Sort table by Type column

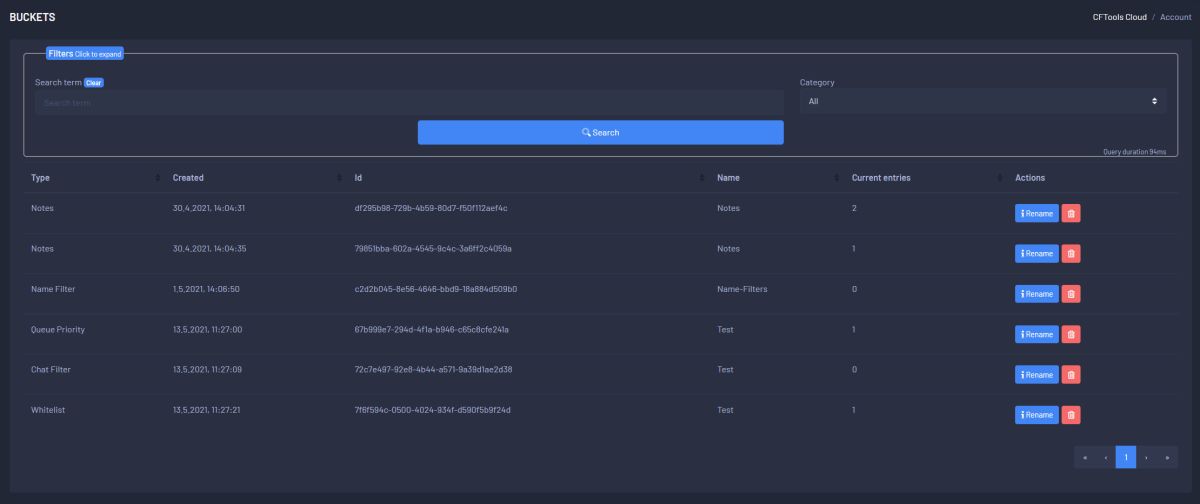(x=95, y=177)
